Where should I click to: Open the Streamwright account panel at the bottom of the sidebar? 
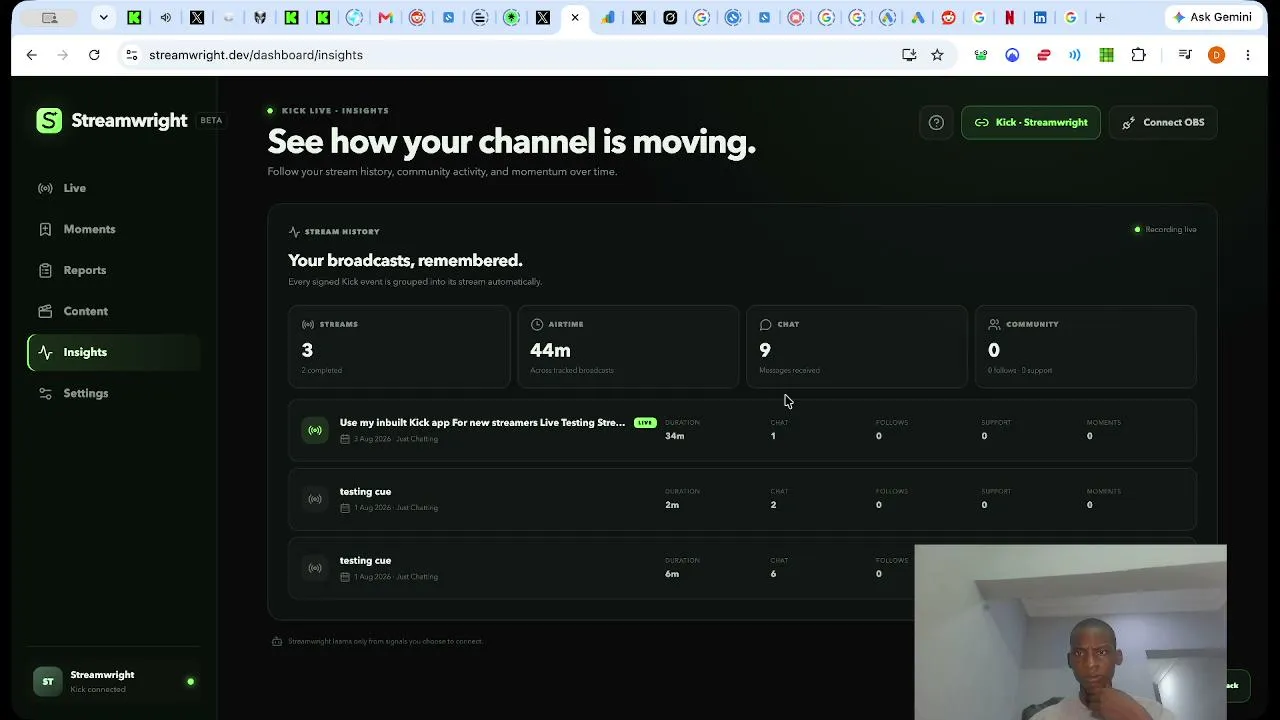coord(113,682)
